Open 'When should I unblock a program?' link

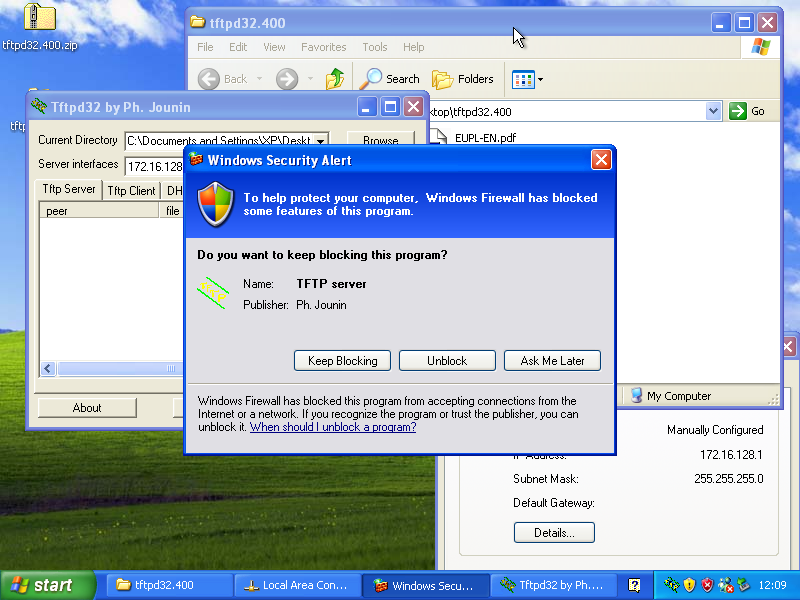[x=333, y=427]
